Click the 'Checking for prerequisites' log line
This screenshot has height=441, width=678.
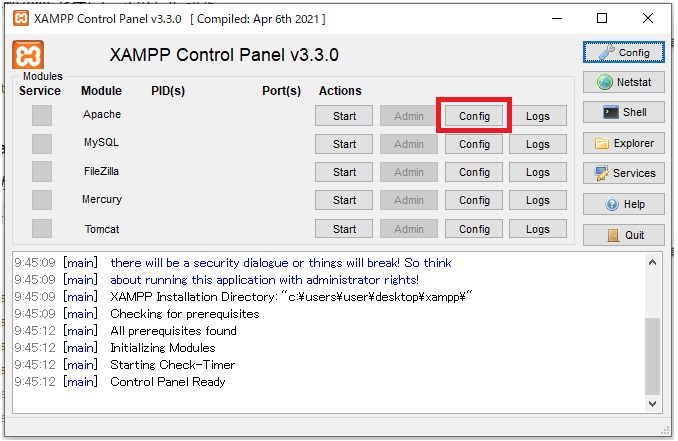(185, 314)
